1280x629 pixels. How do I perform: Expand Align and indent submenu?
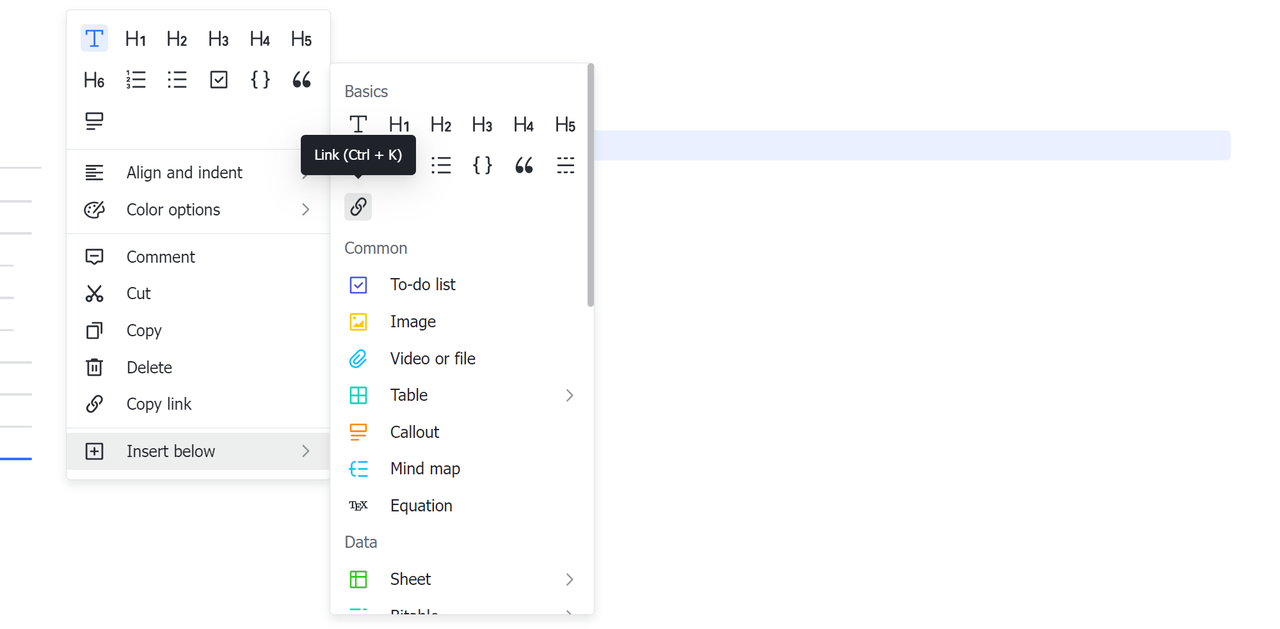point(306,173)
